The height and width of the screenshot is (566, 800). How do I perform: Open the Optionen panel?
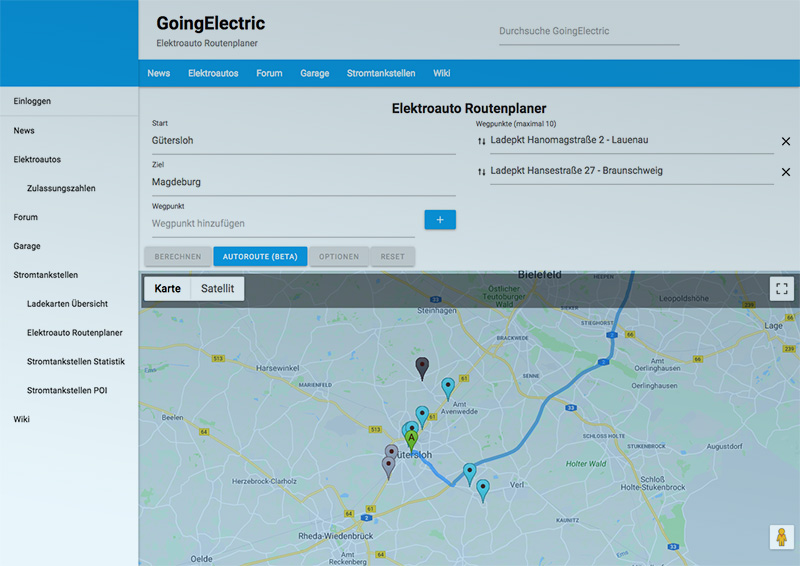339,256
